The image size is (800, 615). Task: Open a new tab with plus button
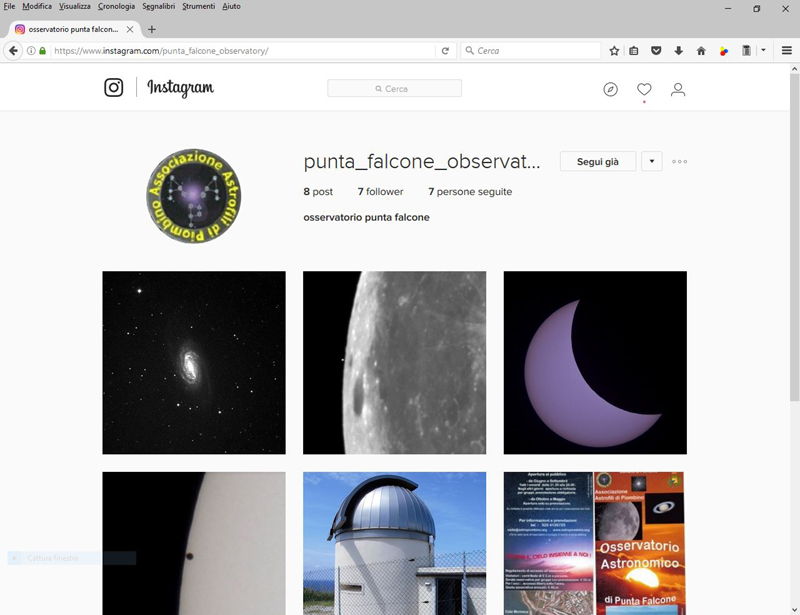152,30
